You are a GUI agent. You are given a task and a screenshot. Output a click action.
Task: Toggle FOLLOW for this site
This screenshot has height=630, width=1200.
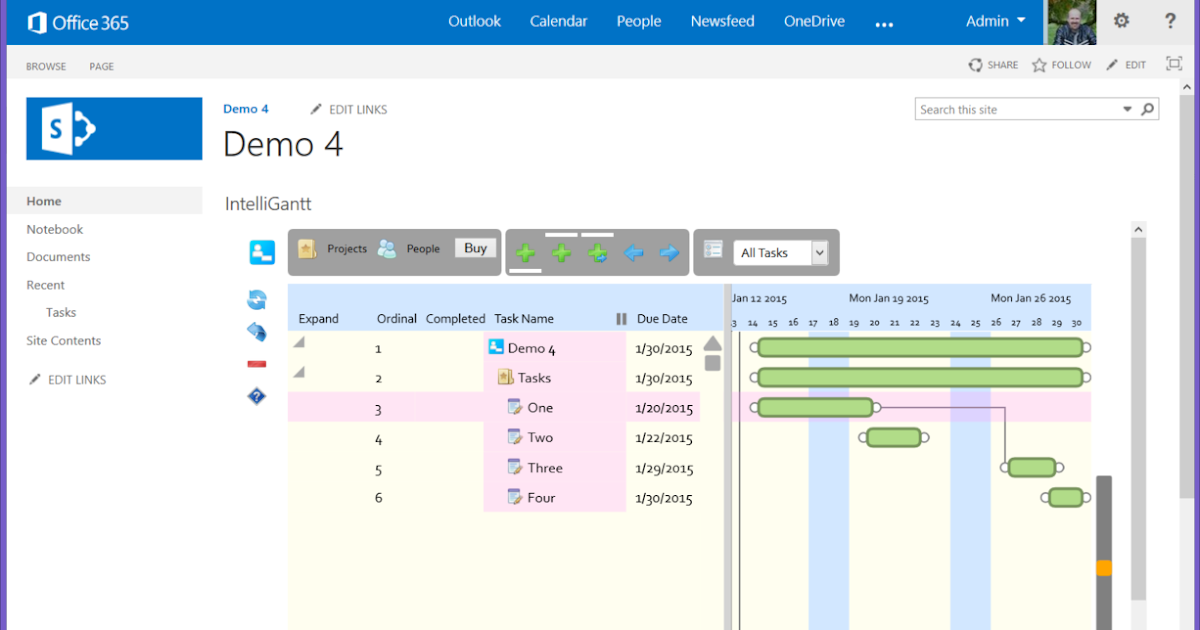[x=1061, y=64]
